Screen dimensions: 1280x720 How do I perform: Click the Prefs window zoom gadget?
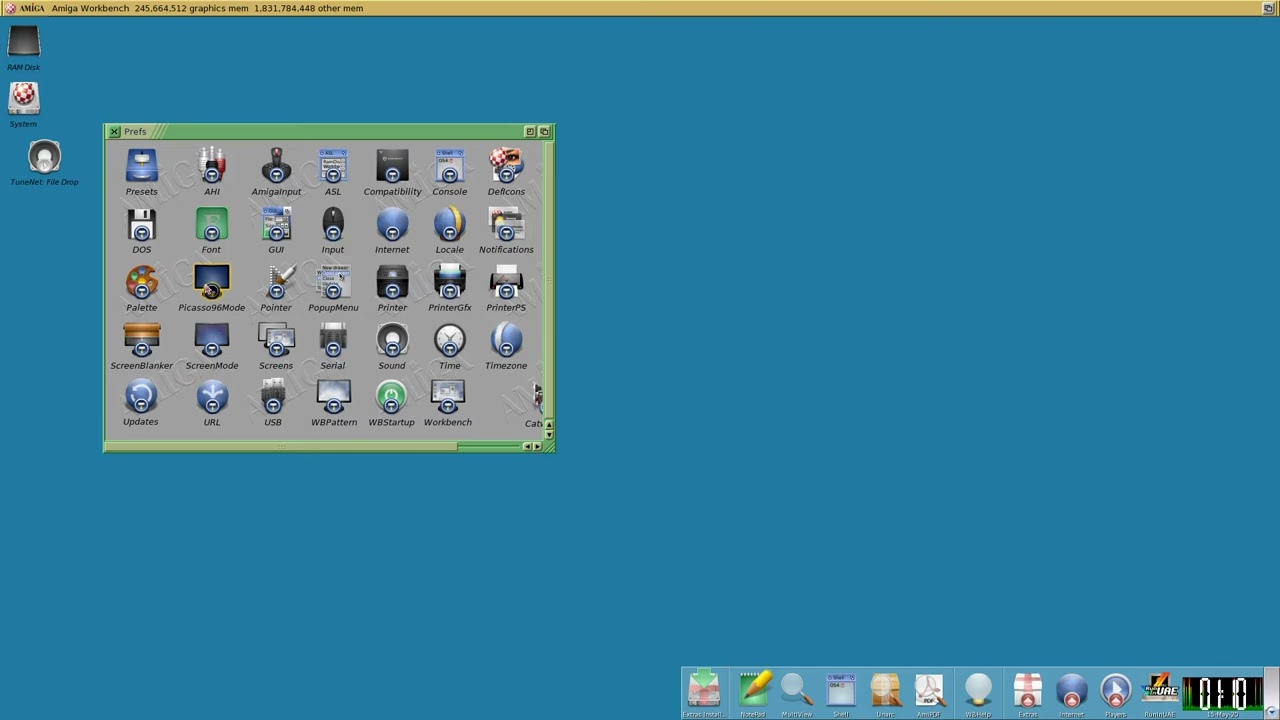[x=530, y=132]
